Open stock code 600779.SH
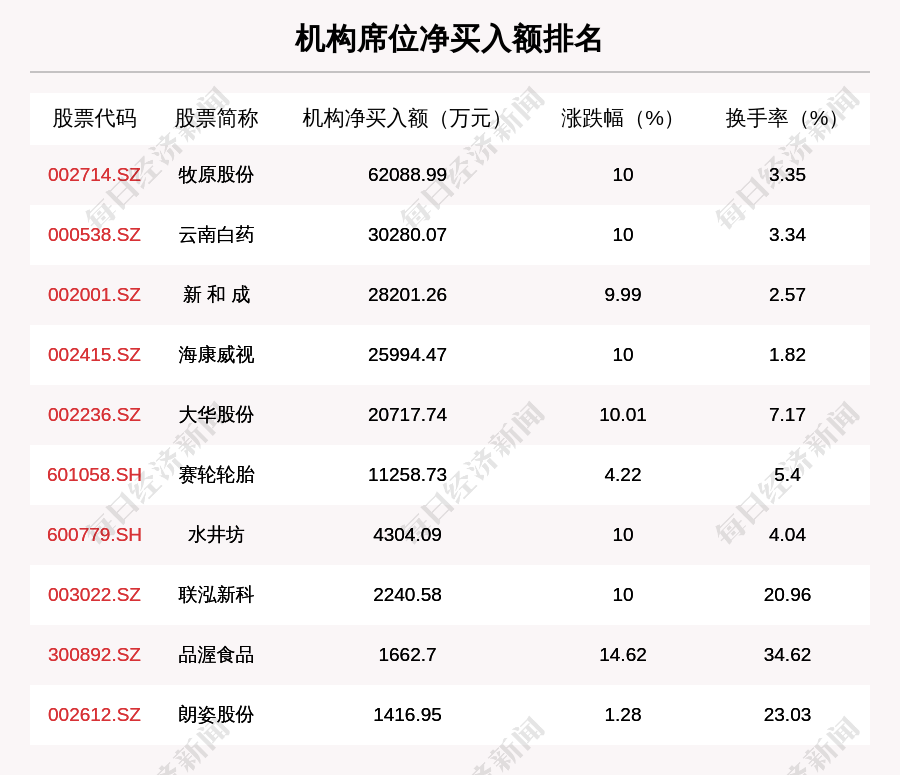Image resolution: width=900 pixels, height=775 pixels. pyautogui.click(x=95, y=534)
